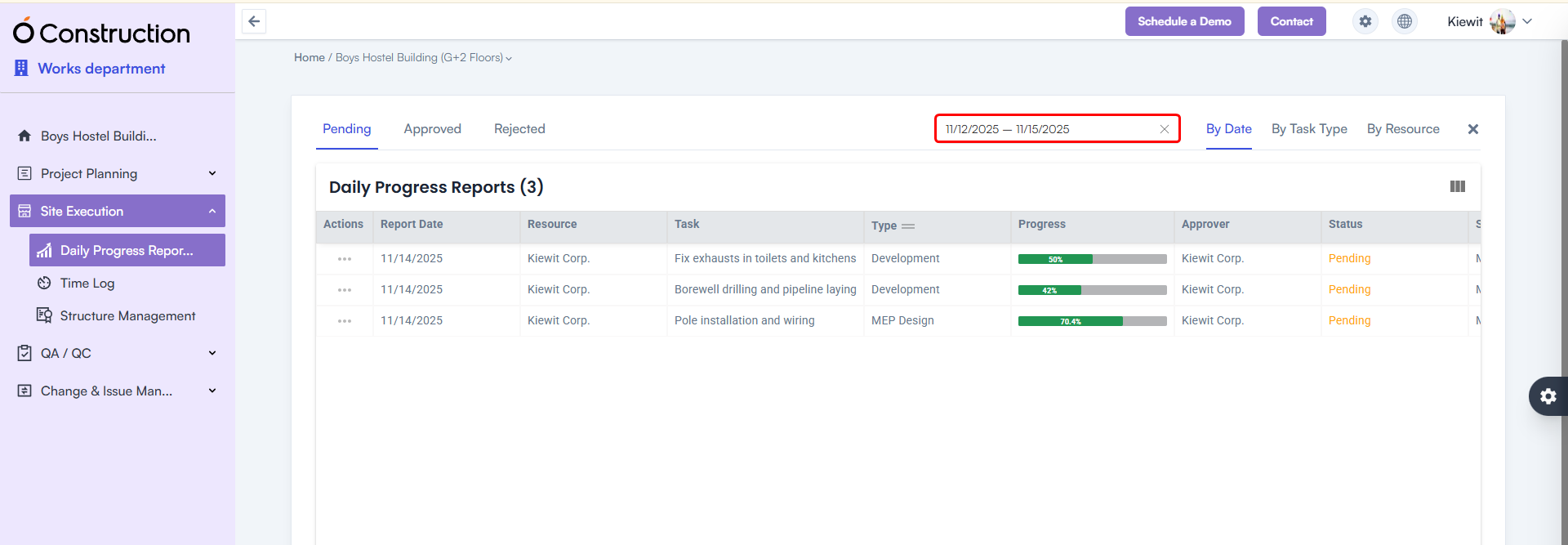Click the Contact button
1568x545 pixels.
tap(1291, 21)
